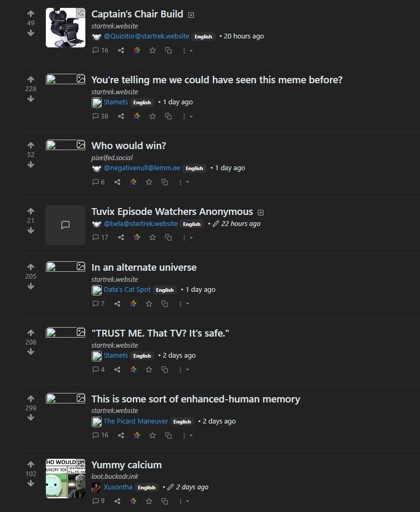The image size is (420, 512).
Task: Open comments on Captain's Chair Build post
Action: click(100, 50)
